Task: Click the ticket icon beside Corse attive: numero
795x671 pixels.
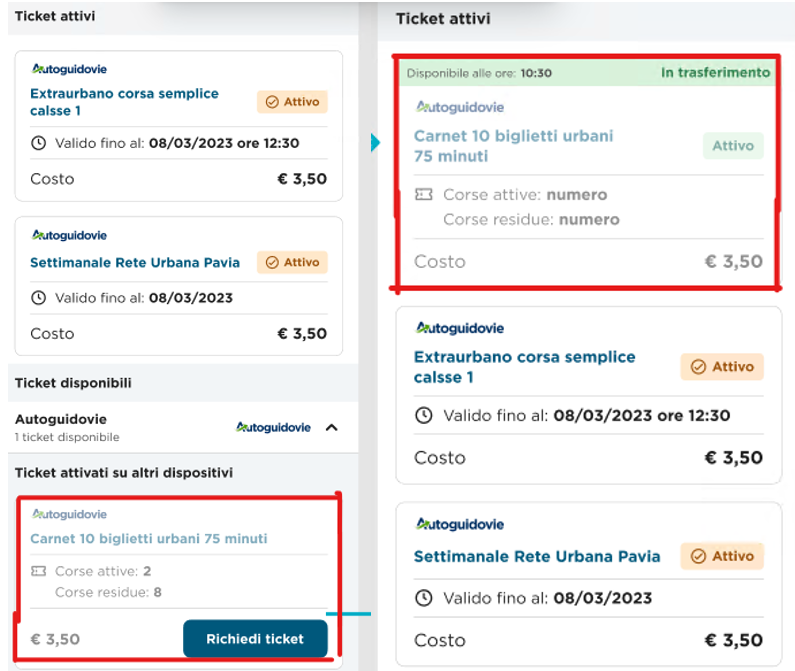Action: click(x=424, y=194)
